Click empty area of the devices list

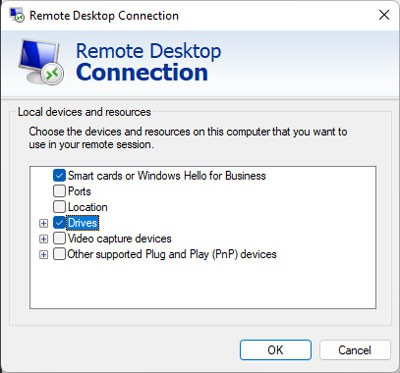tap(203, 285)
